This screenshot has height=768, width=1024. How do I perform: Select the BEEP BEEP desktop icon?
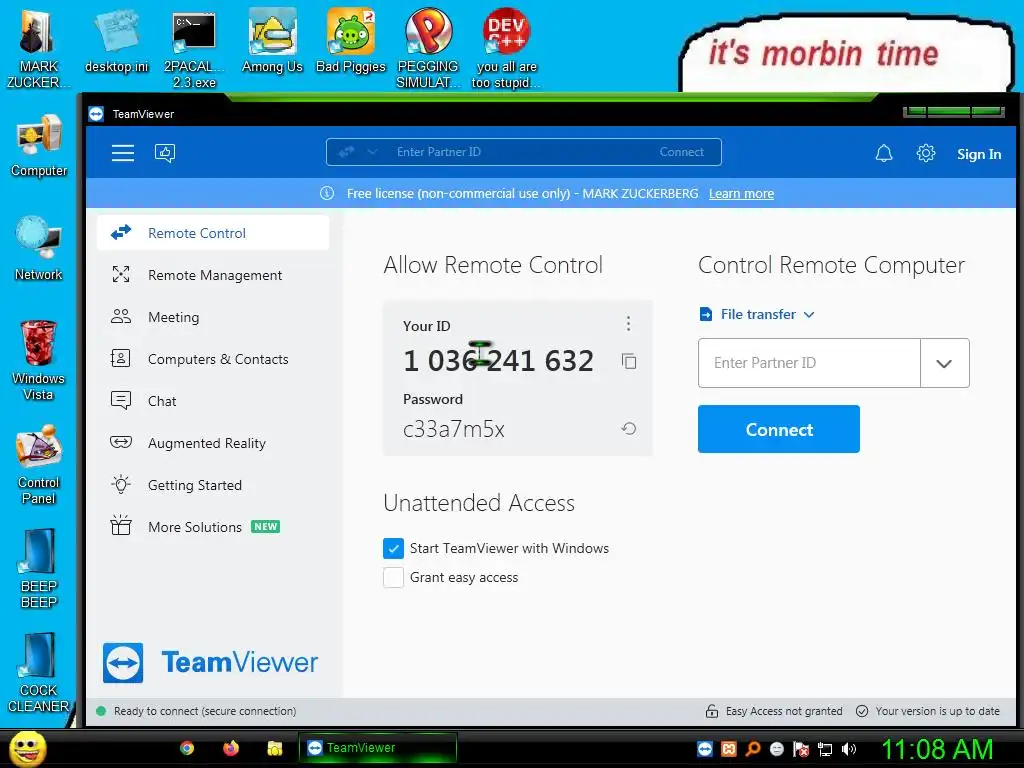pyautogui.click(x=39, y=568)
